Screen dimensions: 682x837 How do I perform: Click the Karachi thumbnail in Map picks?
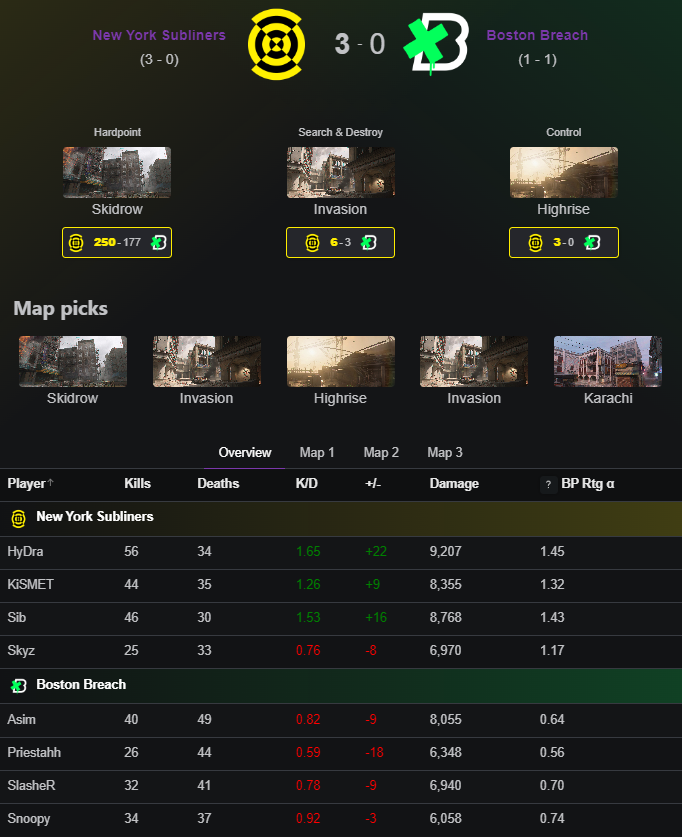[608, 361]
